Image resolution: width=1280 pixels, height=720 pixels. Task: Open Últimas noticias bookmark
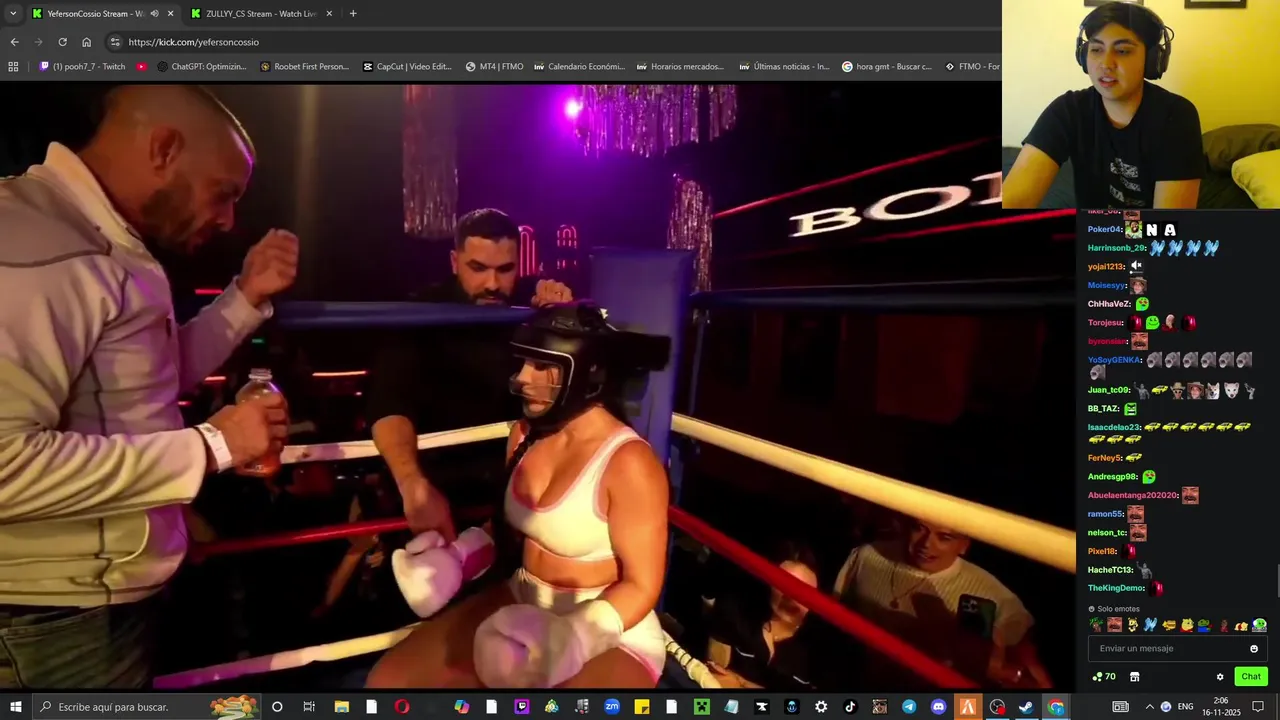(x=784, y=67)
